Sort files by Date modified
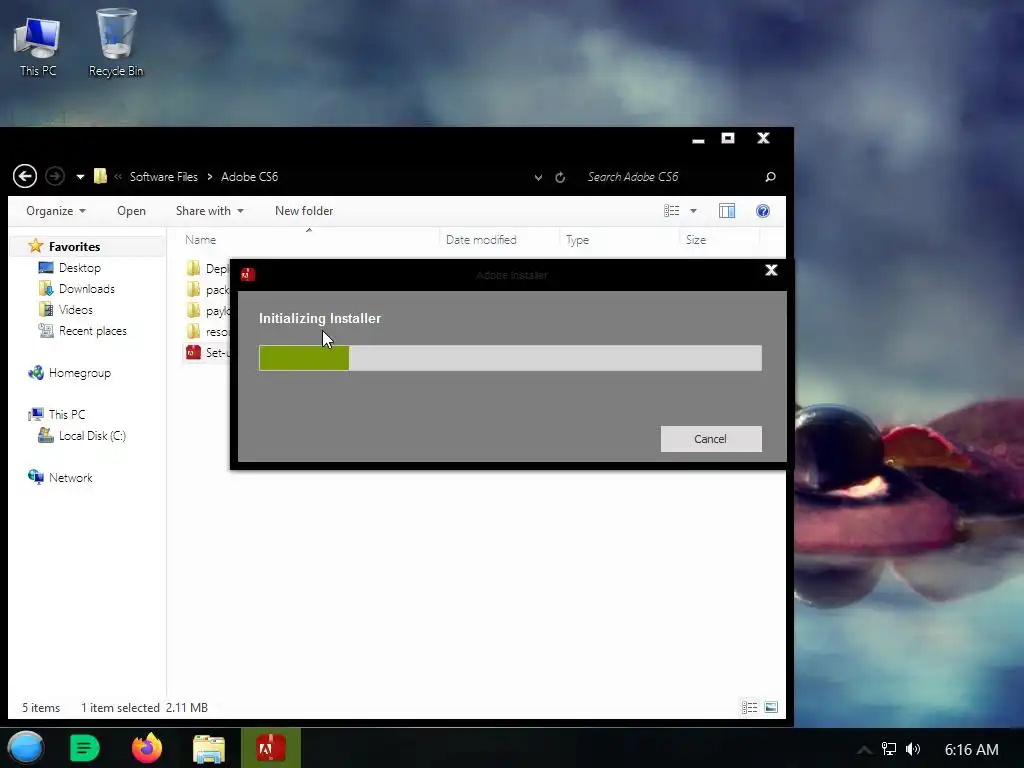 481,240
